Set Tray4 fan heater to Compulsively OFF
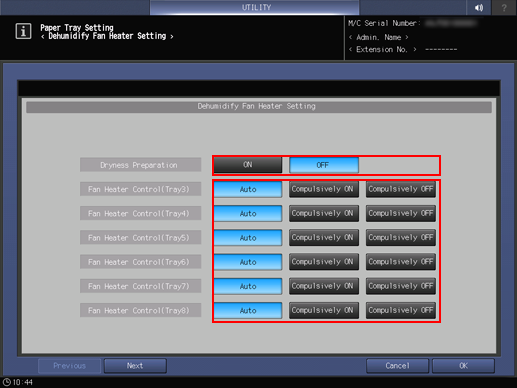517x388 pixels. click(401, 214)
